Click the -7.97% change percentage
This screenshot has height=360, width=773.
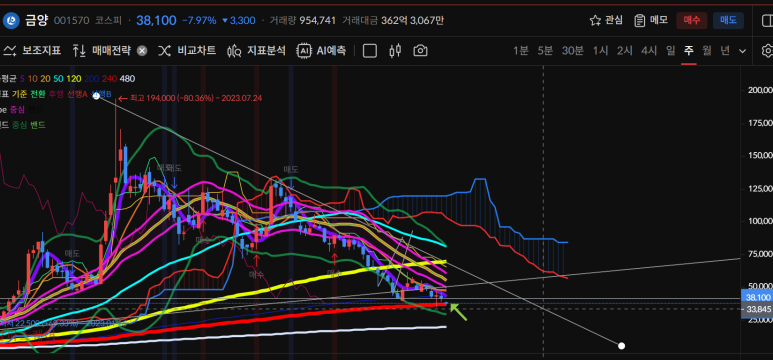199,21
